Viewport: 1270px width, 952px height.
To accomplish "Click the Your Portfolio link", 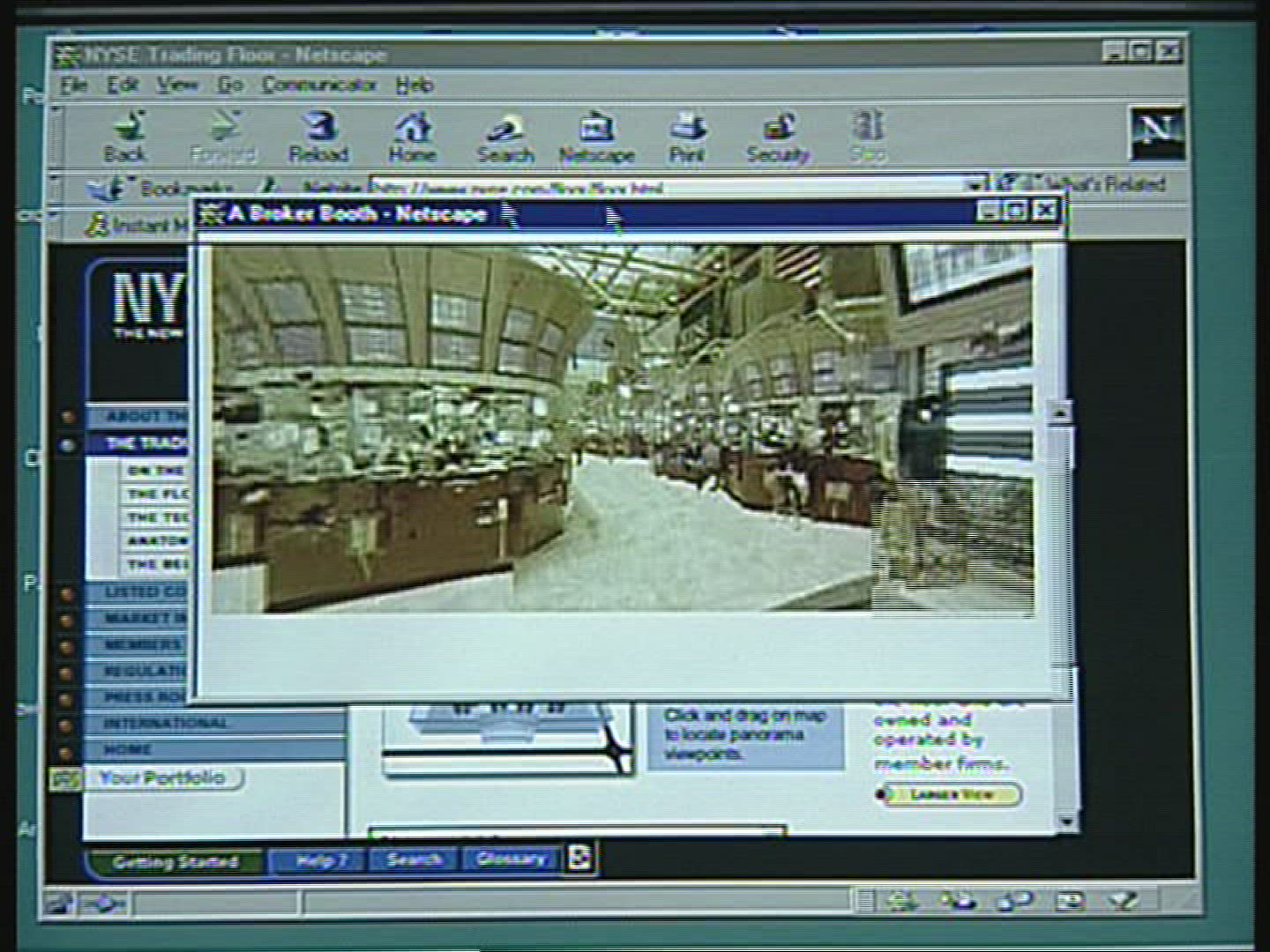I will tap(161, 777).
